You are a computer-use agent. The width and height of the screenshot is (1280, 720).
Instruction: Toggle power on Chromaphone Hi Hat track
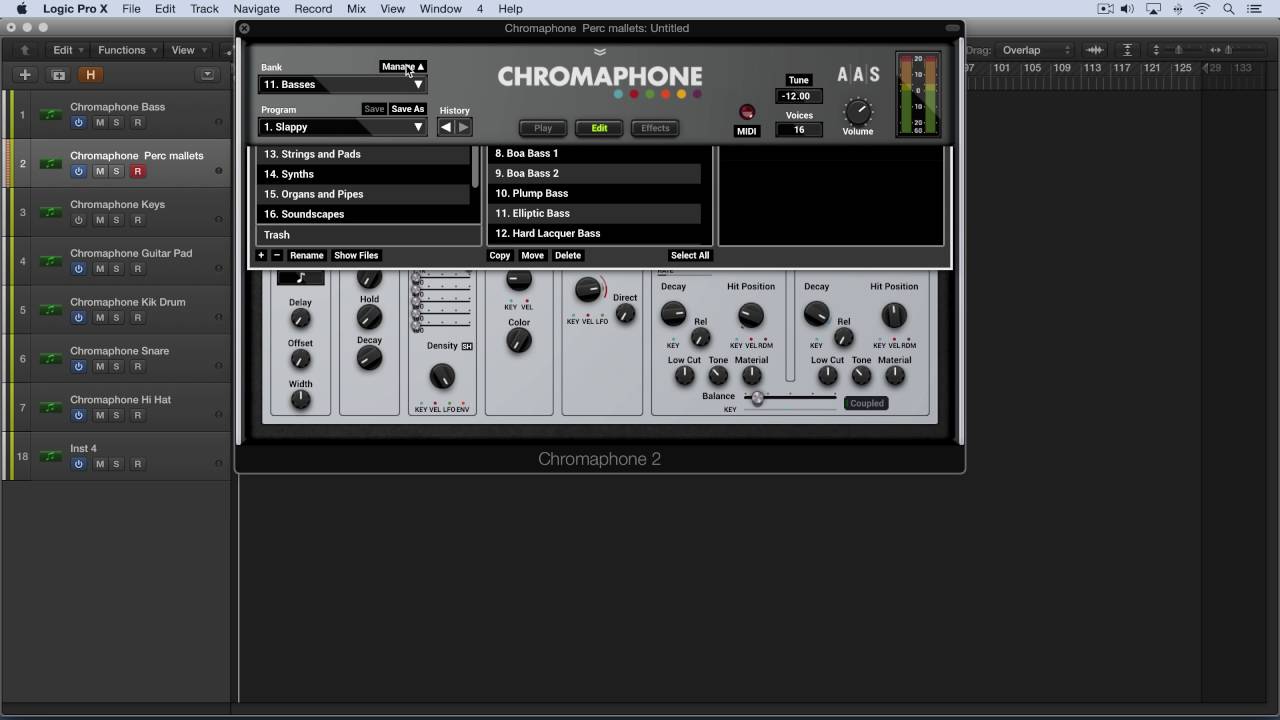pos(78,415)
